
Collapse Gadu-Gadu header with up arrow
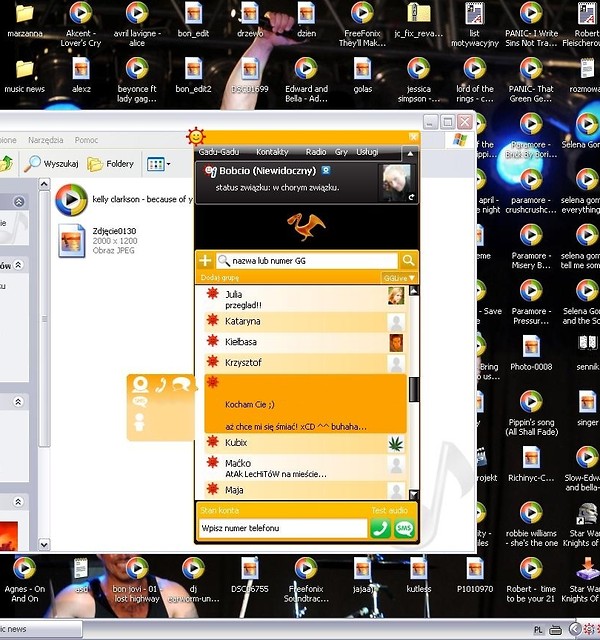point(410,154)
